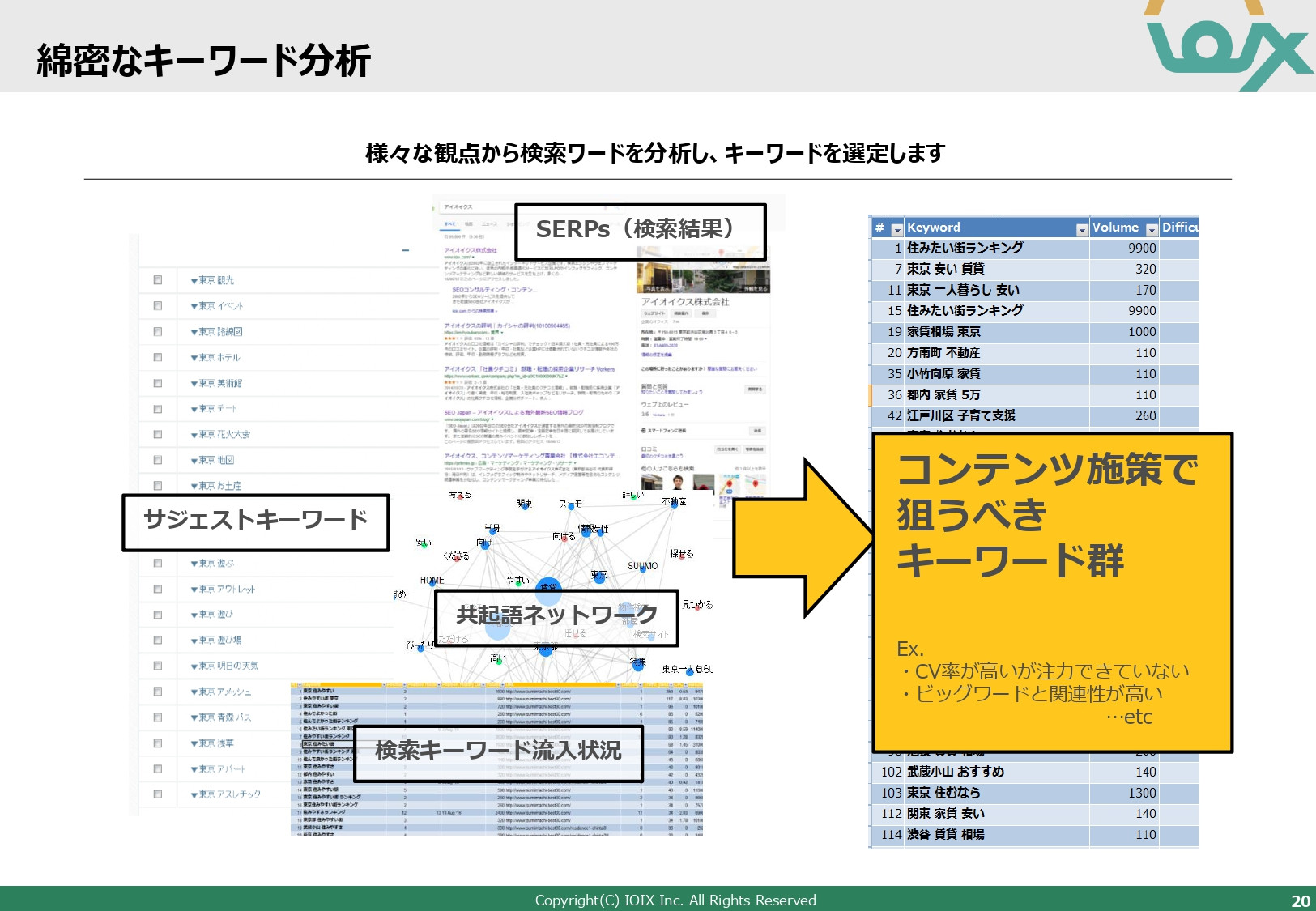Image resolution: width=1316 pixels, height=911 pixels.
Task: Open the Keyword column filter dropdown
Action: [1084, 228]
